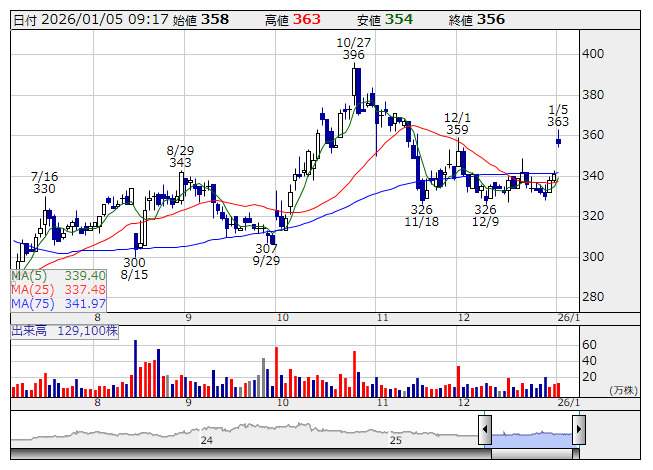
Task: Click the 8/15 low label at 300
Action: coord(134,268)
